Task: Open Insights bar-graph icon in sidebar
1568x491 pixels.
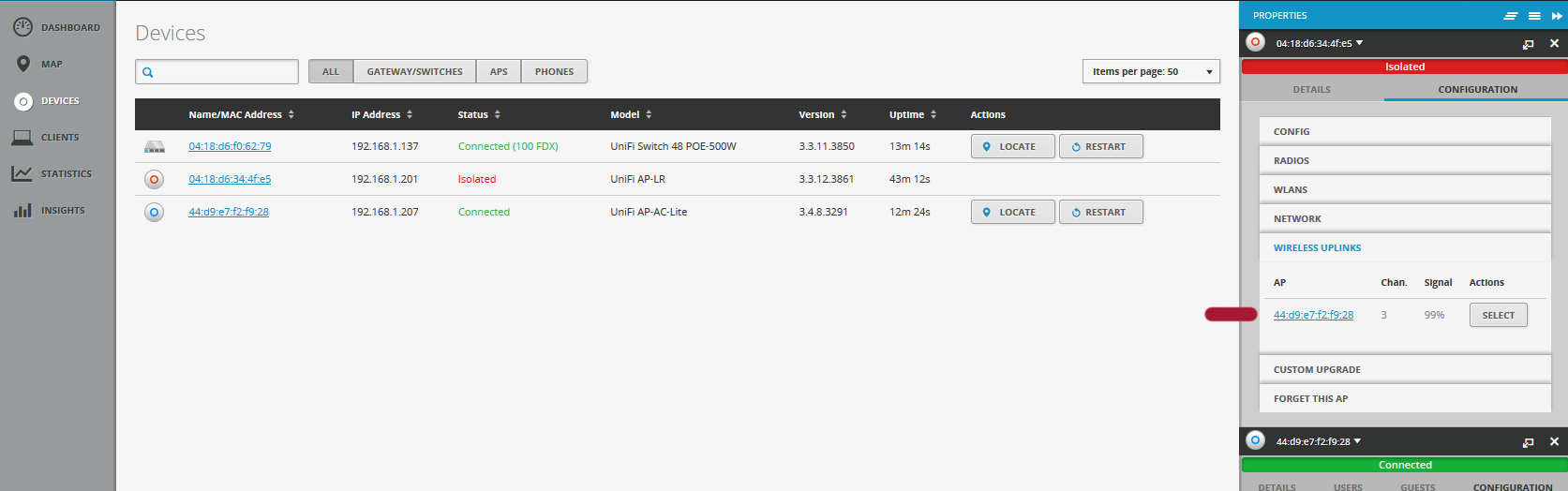Action: [22, 211]
